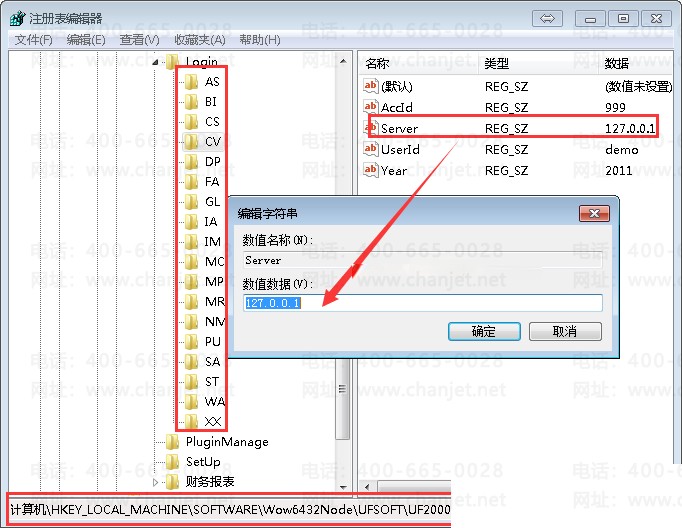682x528 pixels.
Task: Select the ST folder icon
Action: pos(191,381)
